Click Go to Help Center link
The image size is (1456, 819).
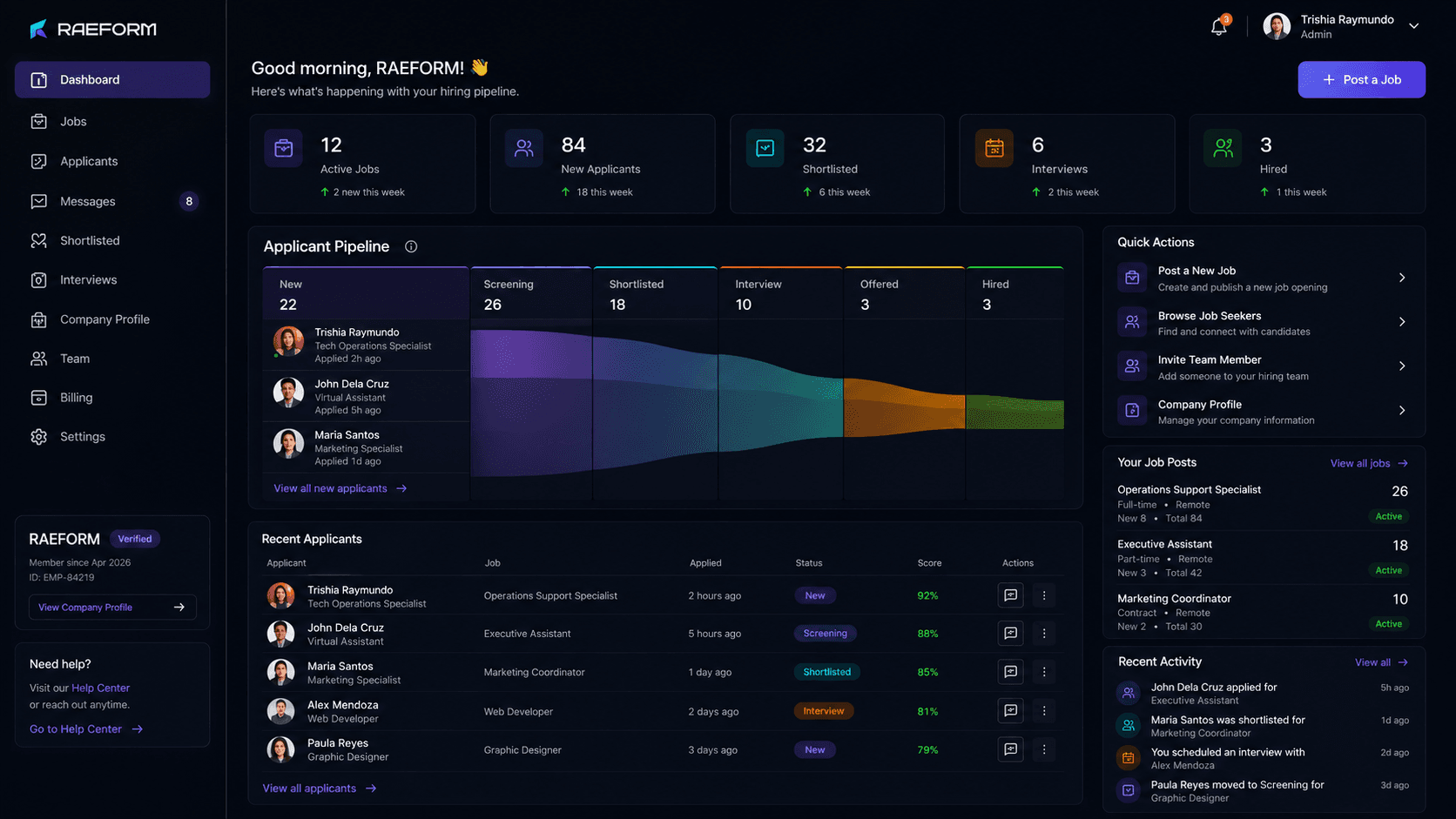coord(86,729)
